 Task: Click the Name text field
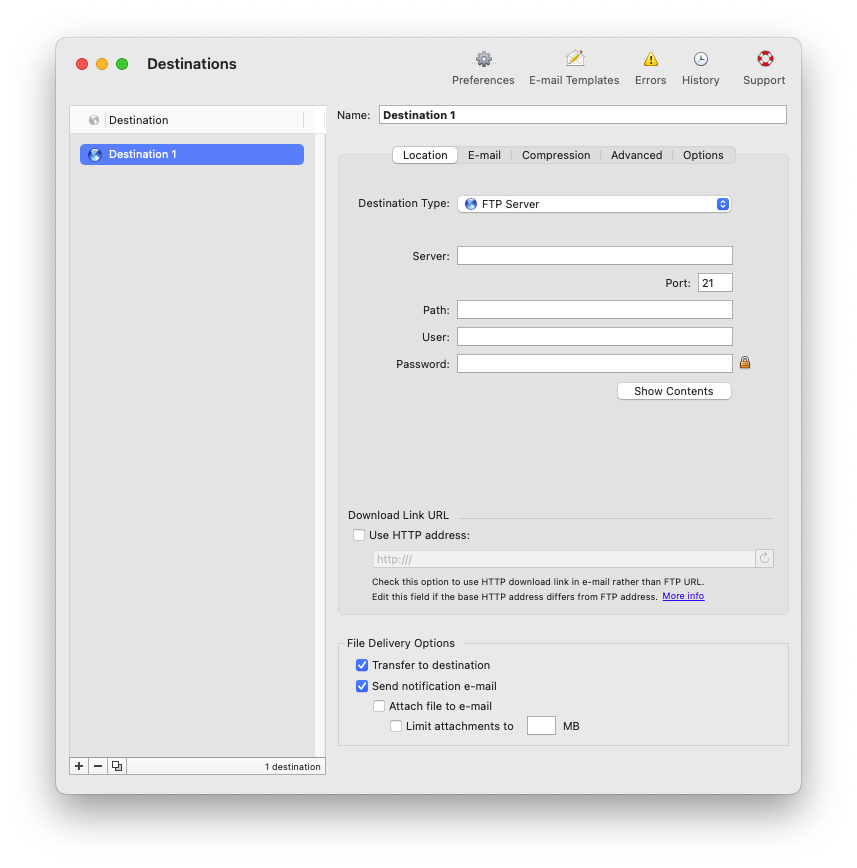click(582, 115)
